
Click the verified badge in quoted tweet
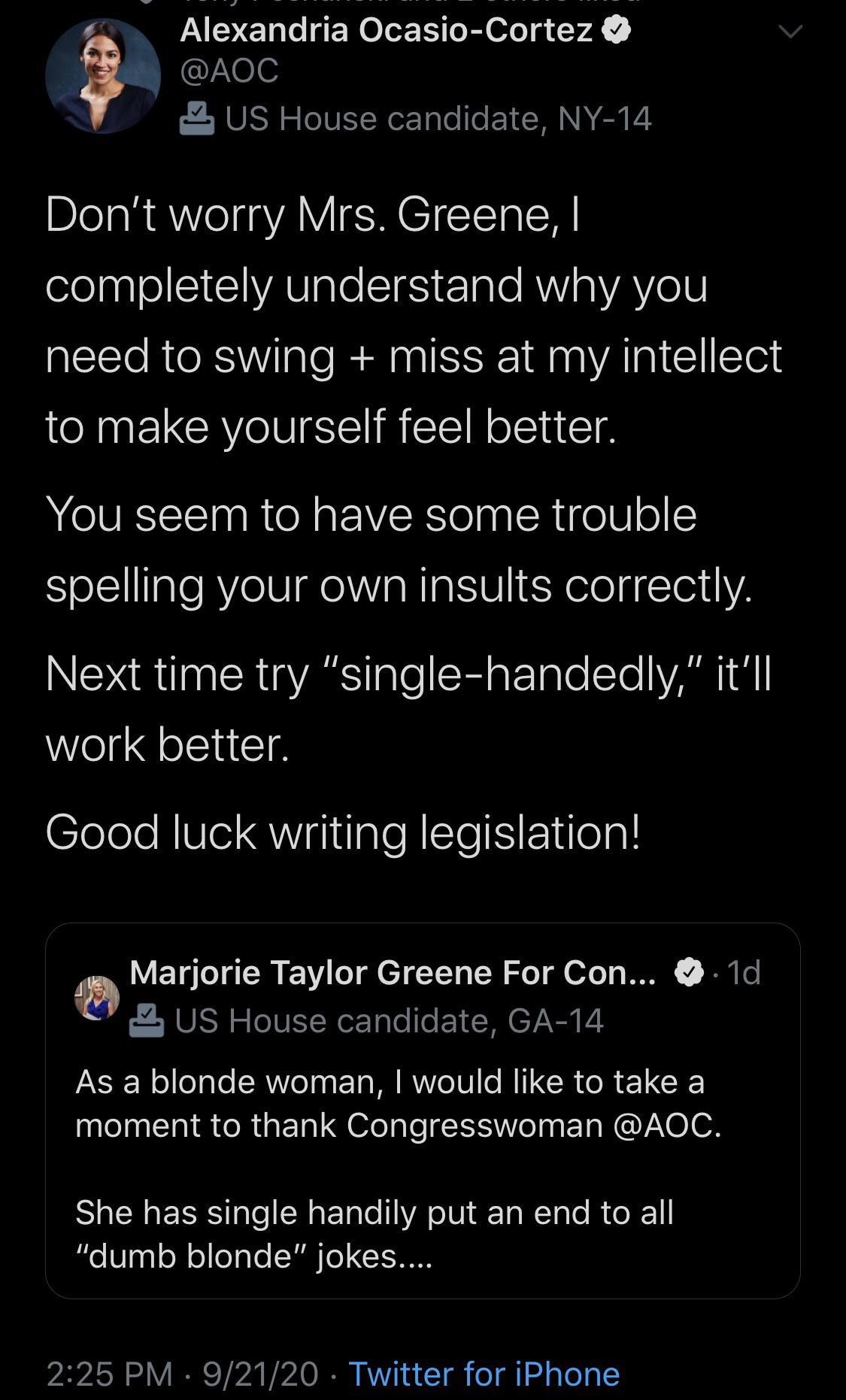pos(687,973)
